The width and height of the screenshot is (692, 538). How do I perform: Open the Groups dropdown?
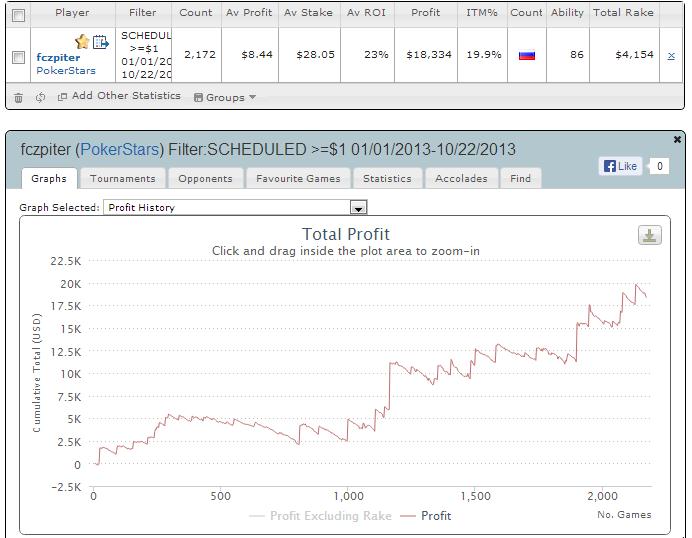pos(225,97)
